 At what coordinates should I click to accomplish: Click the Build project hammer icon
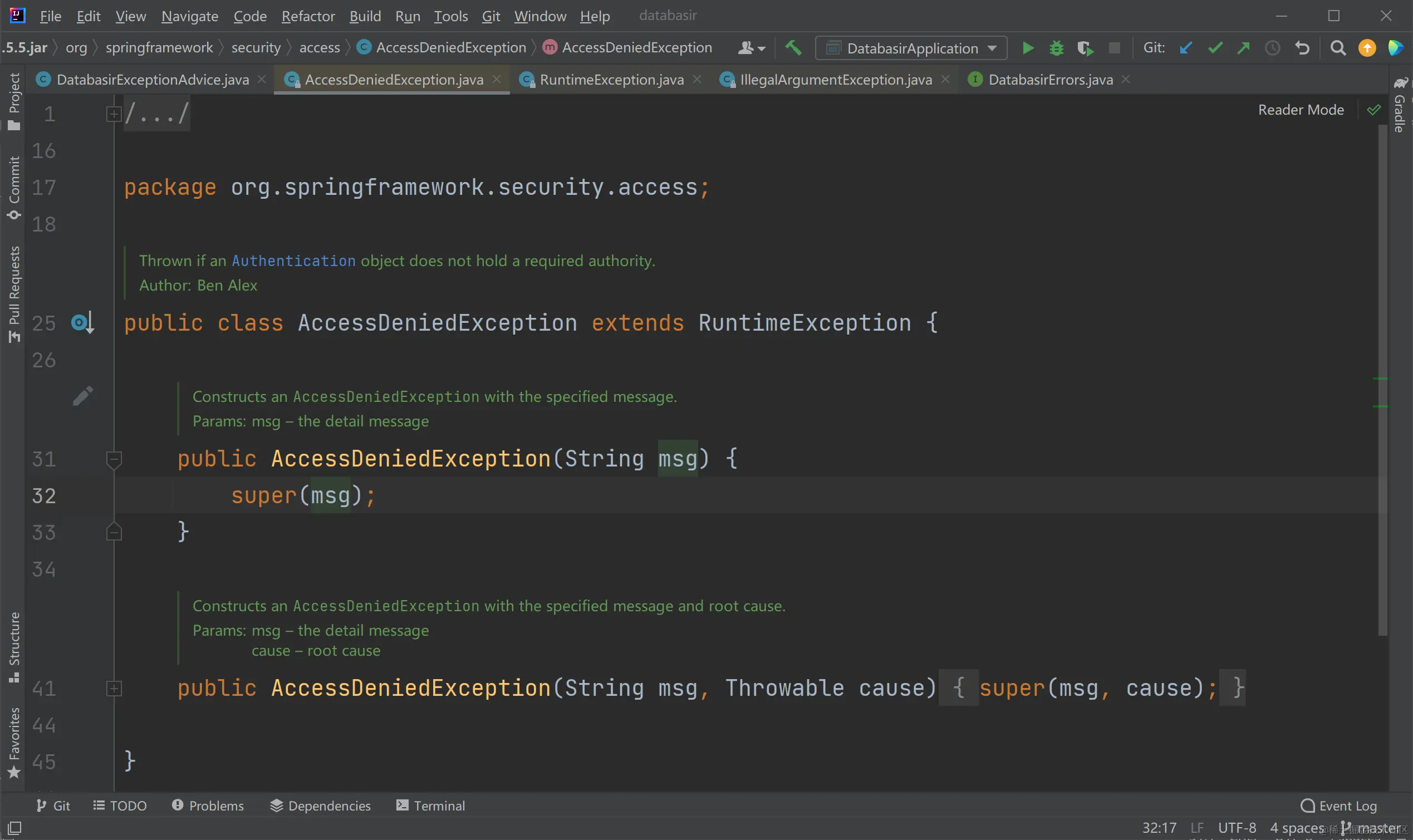(793, 48)
